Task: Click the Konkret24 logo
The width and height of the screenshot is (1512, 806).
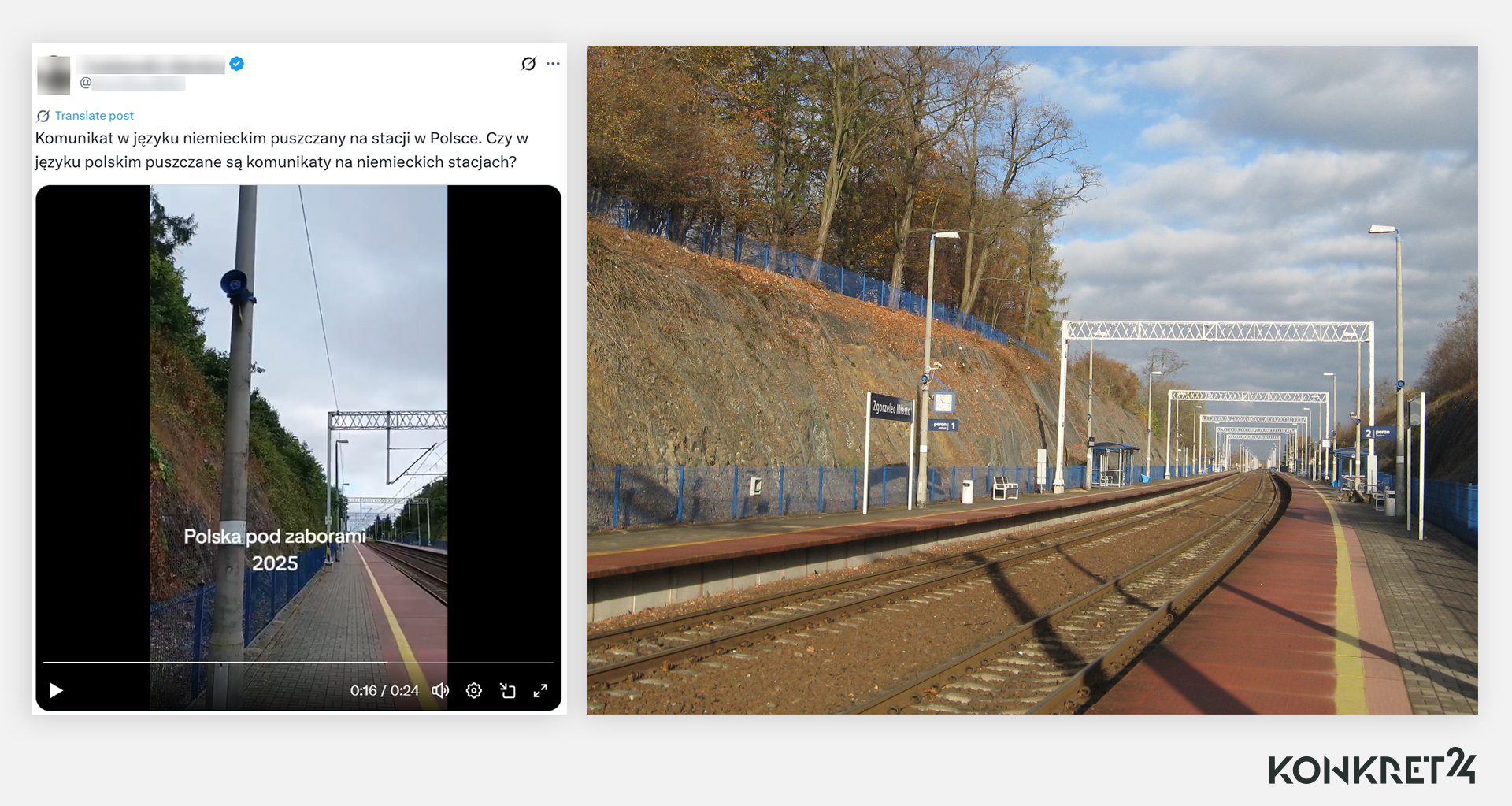Action: pos(1371,767)
